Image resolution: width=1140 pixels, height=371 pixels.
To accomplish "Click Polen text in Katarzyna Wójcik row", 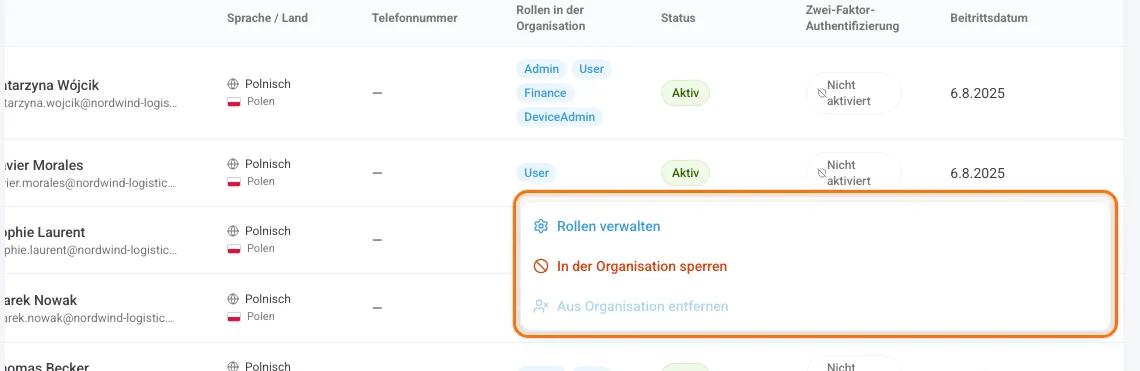I will tap(261, 102).
